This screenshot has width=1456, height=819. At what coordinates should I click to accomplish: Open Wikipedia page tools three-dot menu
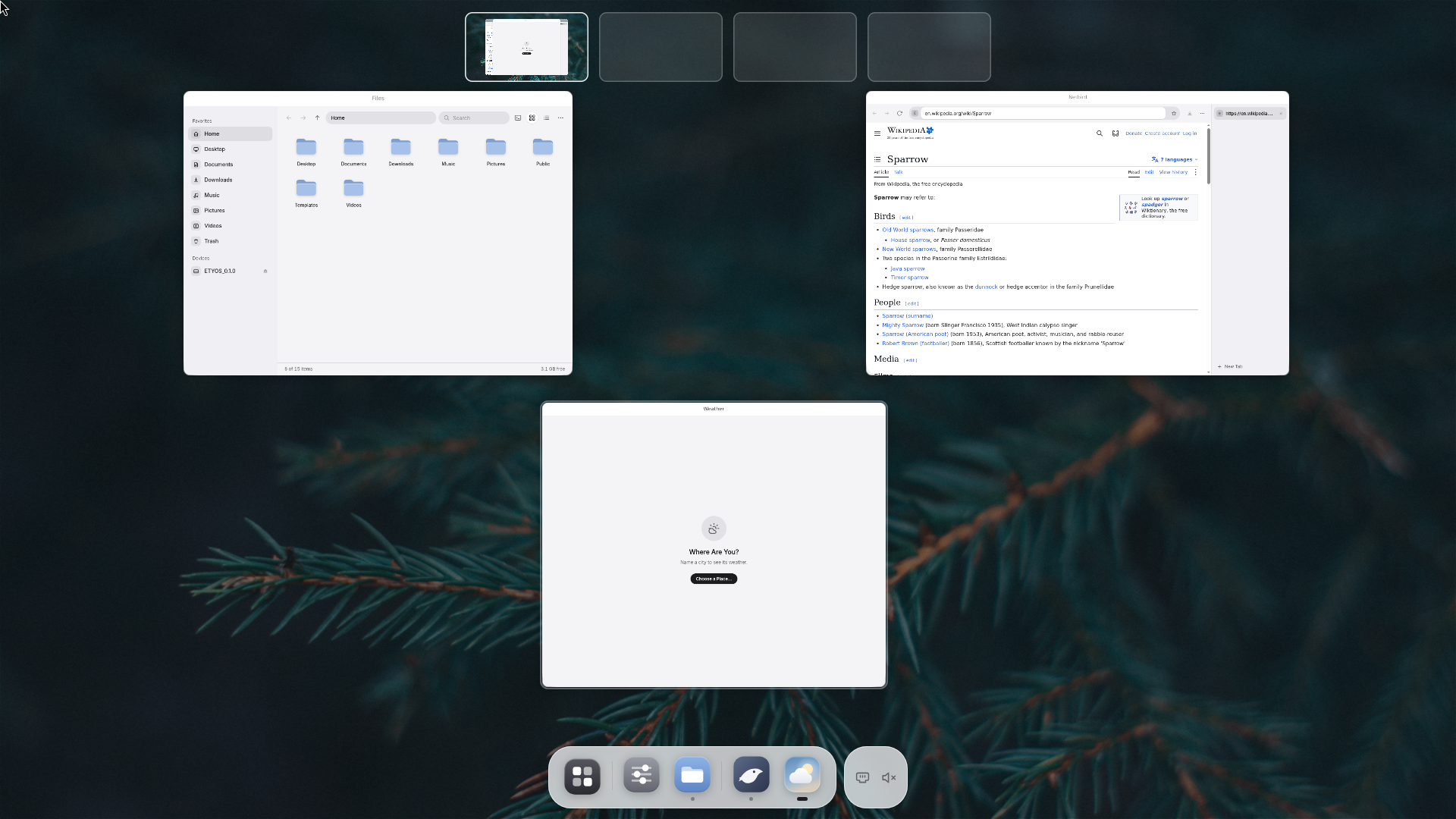point(1196,172)
